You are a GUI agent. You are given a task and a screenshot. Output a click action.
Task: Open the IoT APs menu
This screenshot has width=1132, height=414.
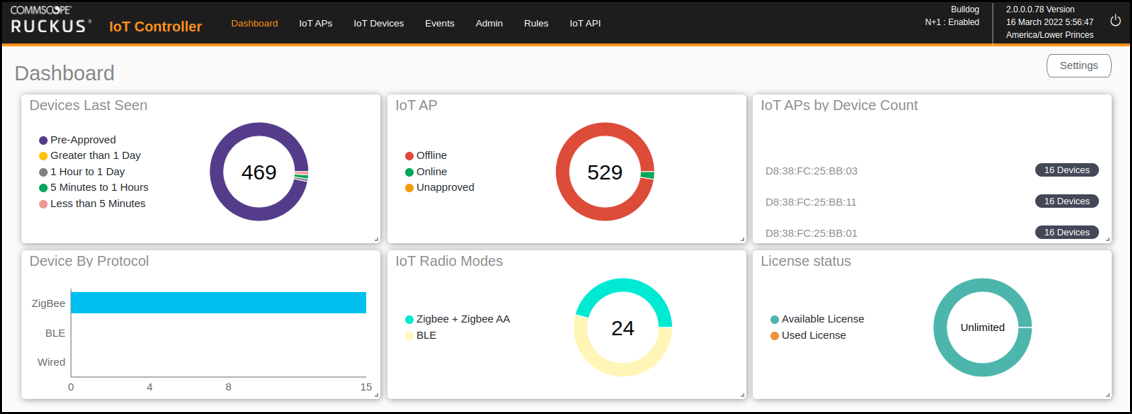[315, 23]
